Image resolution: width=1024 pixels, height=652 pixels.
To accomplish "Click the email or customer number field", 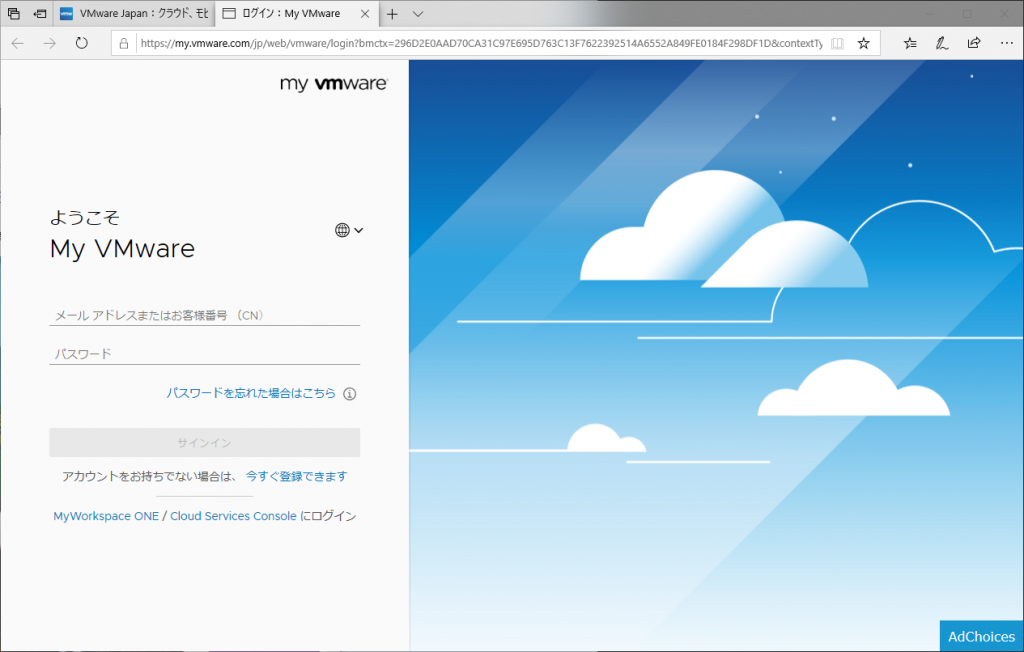I will tap(204, 316).
